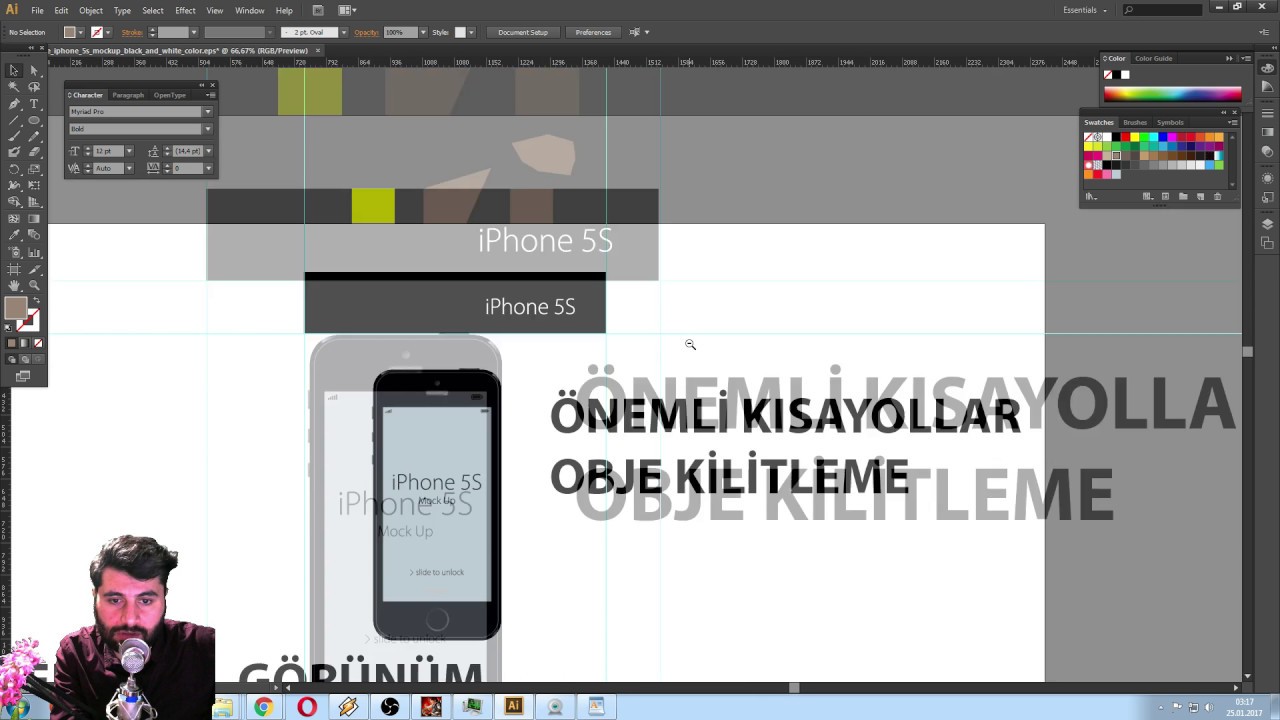Pick a color from spectrum bar
The width and height of the screenshot is (1280, 720).
coord(1172,94)
